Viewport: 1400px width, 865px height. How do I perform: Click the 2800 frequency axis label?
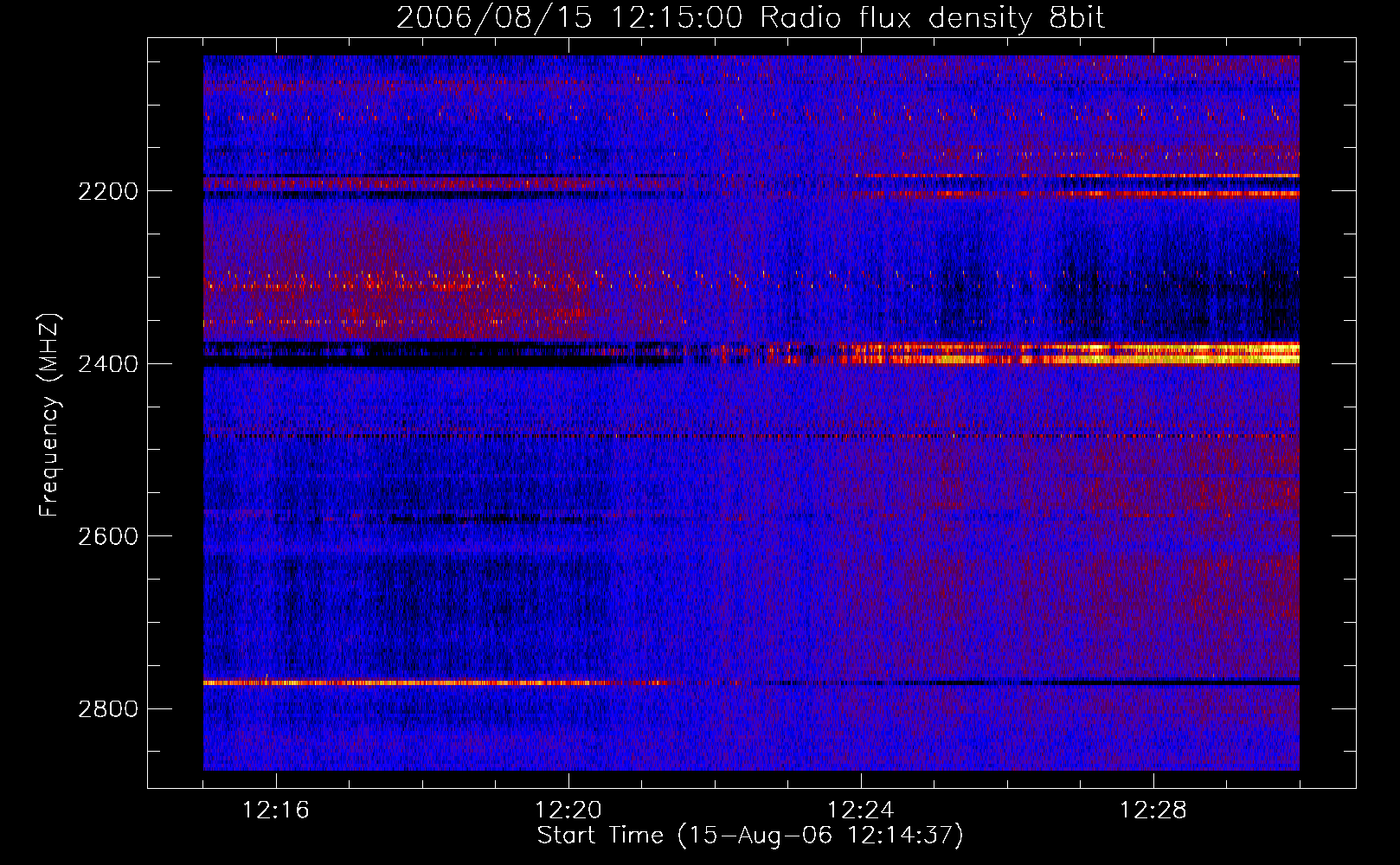pyautogui.click(x=108, y=709)
